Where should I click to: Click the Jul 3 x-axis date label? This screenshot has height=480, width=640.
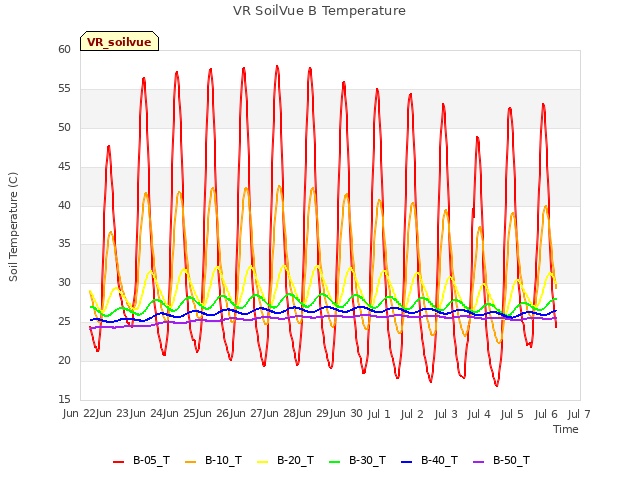[x=446, y=414]
